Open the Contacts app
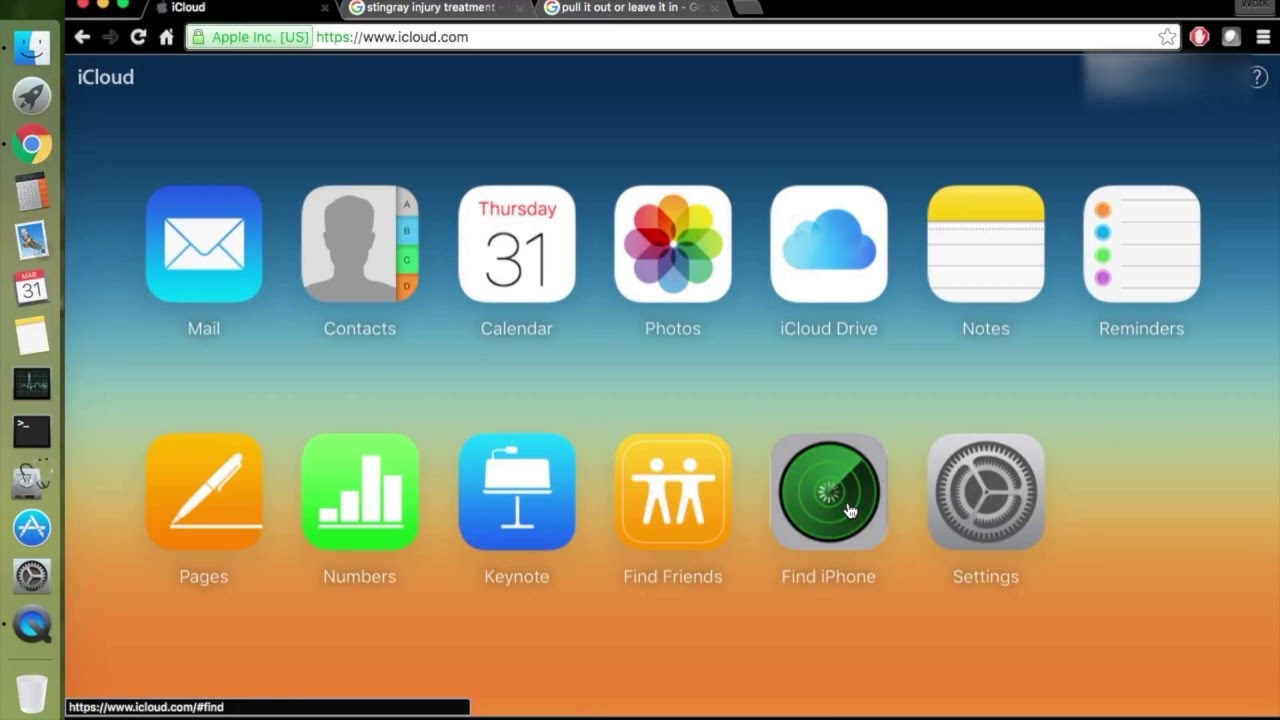Screen dimensions: 1280x720 point(360,244)
